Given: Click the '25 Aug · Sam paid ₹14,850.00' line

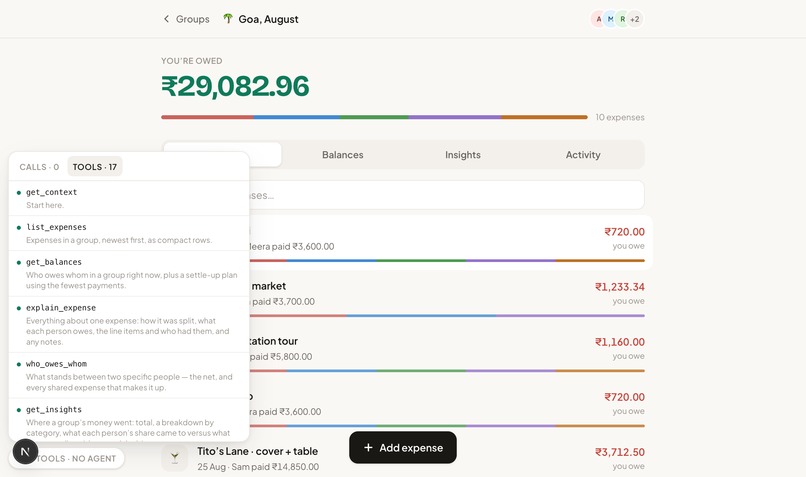Looking at the screenshot, I should pyautogui.click(x=258, y=467).
